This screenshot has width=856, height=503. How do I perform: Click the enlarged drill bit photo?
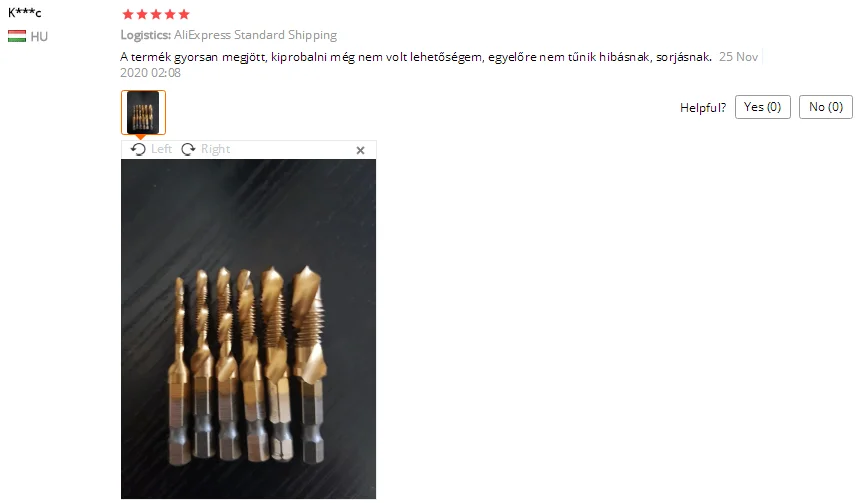248,329
